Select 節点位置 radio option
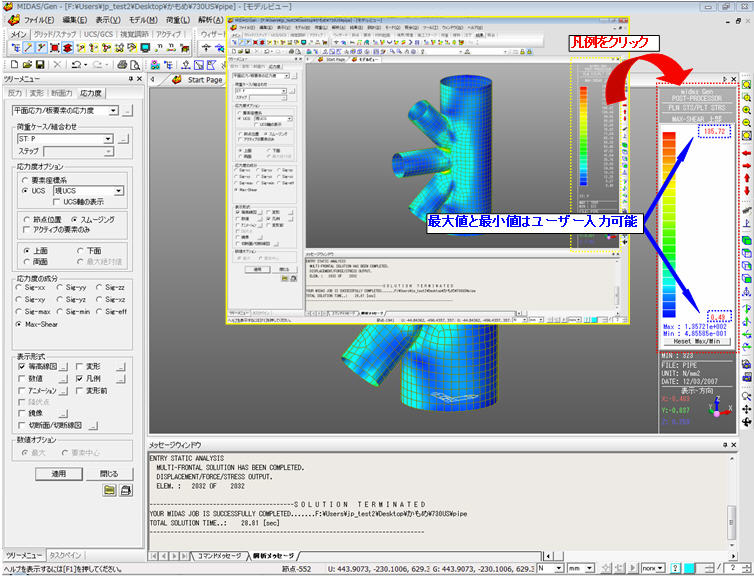The image size is (754, 578). [x=26, y=219]
